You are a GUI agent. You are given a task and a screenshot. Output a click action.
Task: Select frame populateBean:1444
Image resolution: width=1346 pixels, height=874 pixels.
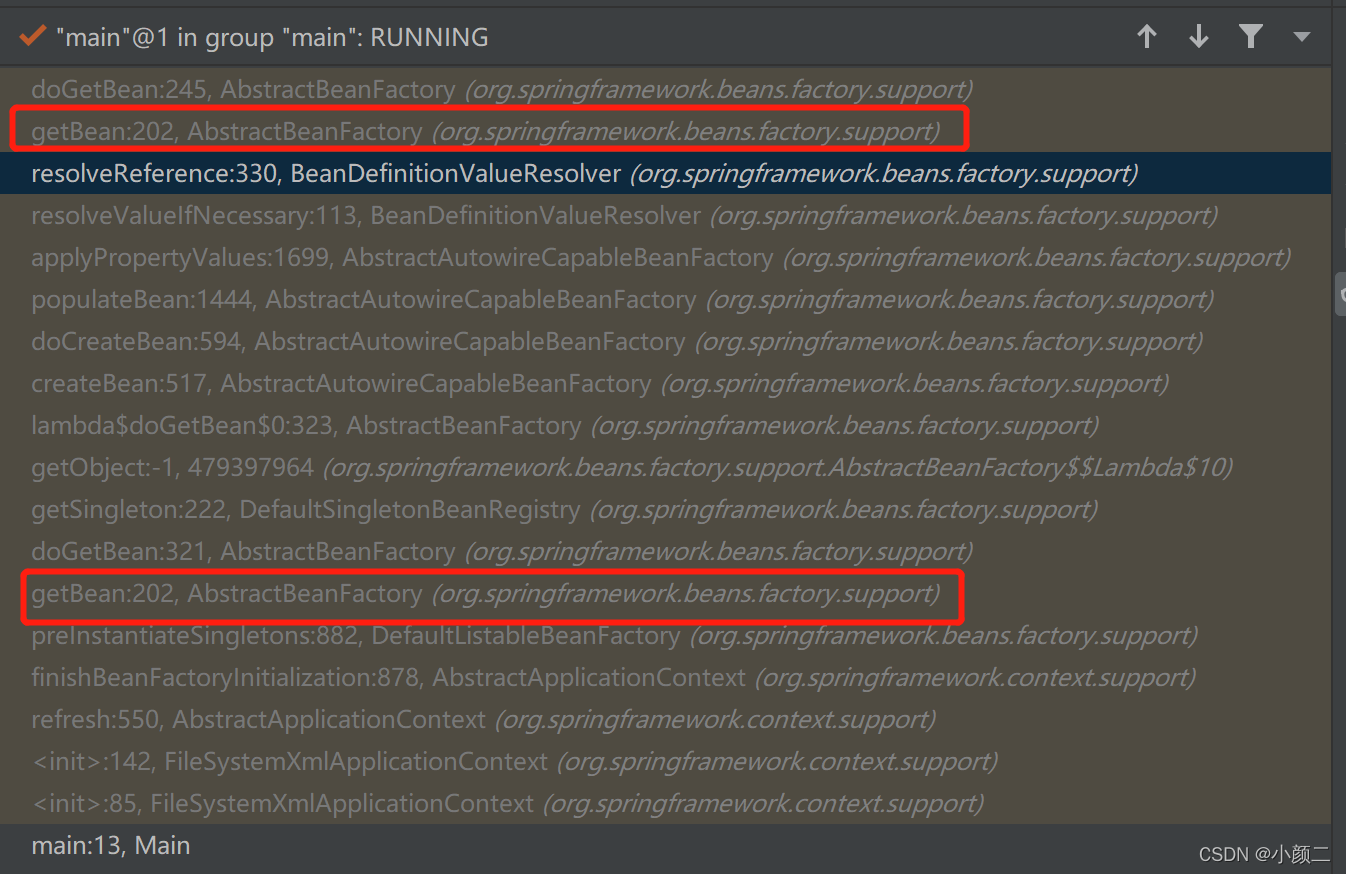tap(665, 299)
